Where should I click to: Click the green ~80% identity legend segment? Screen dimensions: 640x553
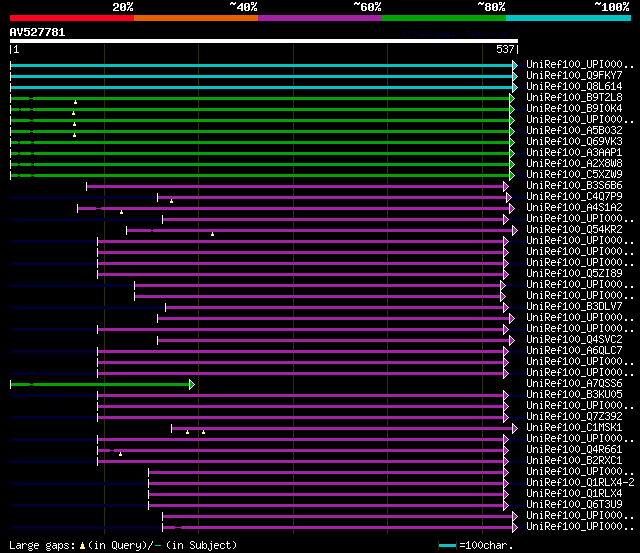444,18
